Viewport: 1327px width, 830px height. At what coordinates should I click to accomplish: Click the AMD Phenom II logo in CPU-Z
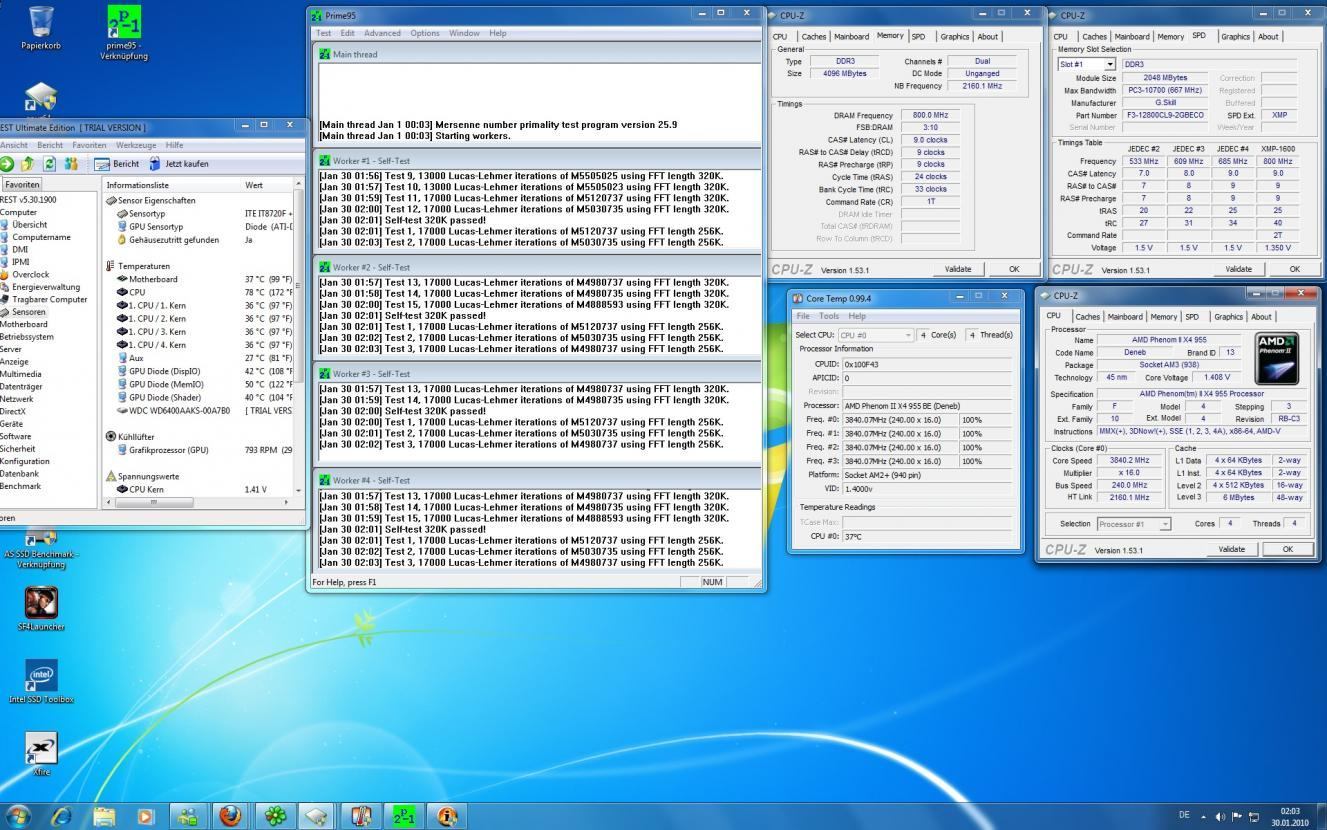tap(1277, 358)
